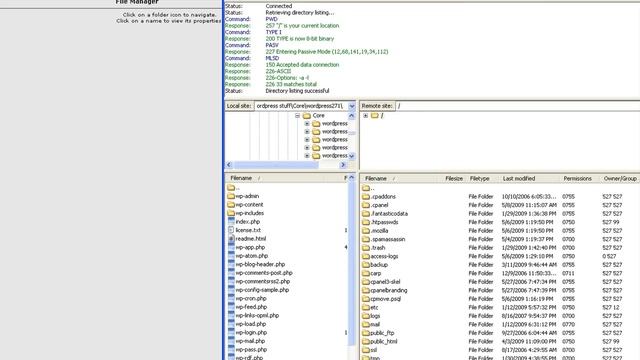Click the local tree scroll right arrow
The image size is (640, 360).
point(343,165)
